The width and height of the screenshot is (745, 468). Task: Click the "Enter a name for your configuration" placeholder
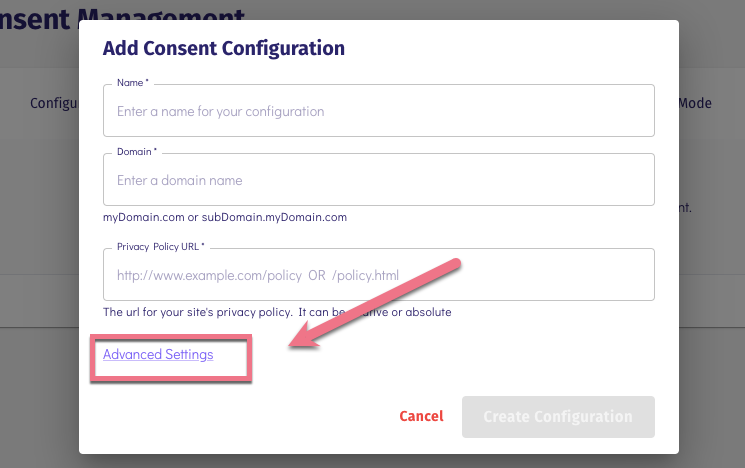pos(220,111)
